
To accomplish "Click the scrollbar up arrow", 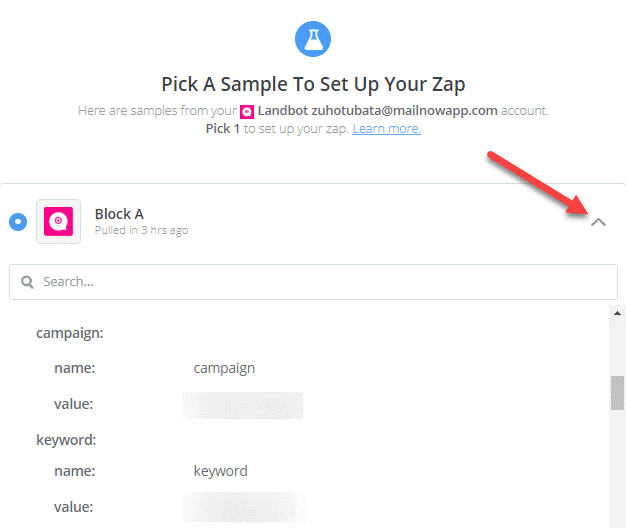I will coord(617,313).
